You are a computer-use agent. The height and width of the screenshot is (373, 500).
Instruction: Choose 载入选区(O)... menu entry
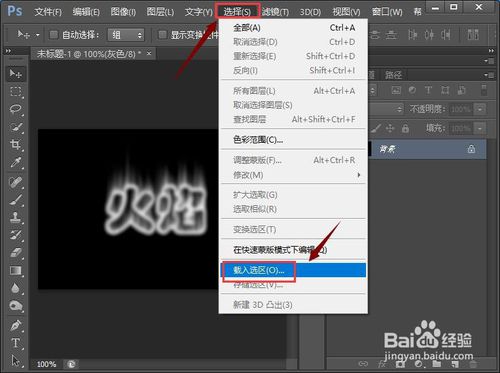[293, 270]
